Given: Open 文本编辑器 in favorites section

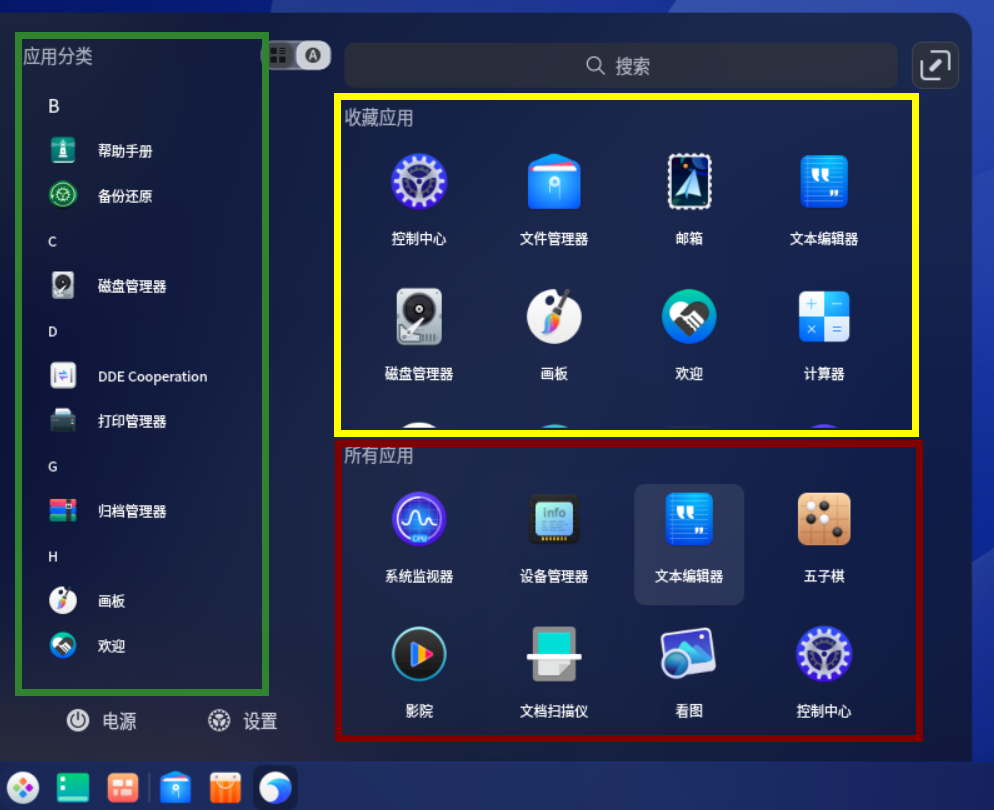Looking at the screenshot, I should pos(823,200).
